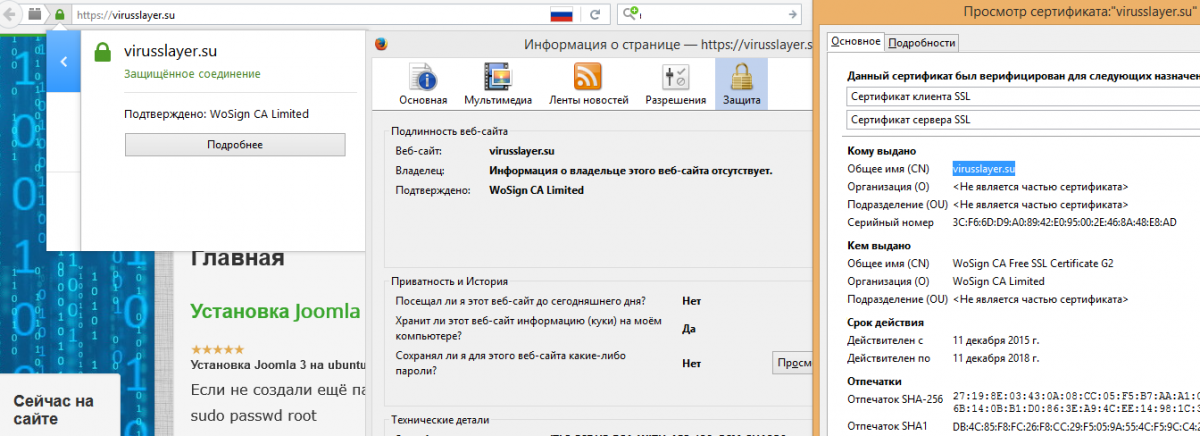Switch to Основное tab in certificate viewer

point(855,41)
